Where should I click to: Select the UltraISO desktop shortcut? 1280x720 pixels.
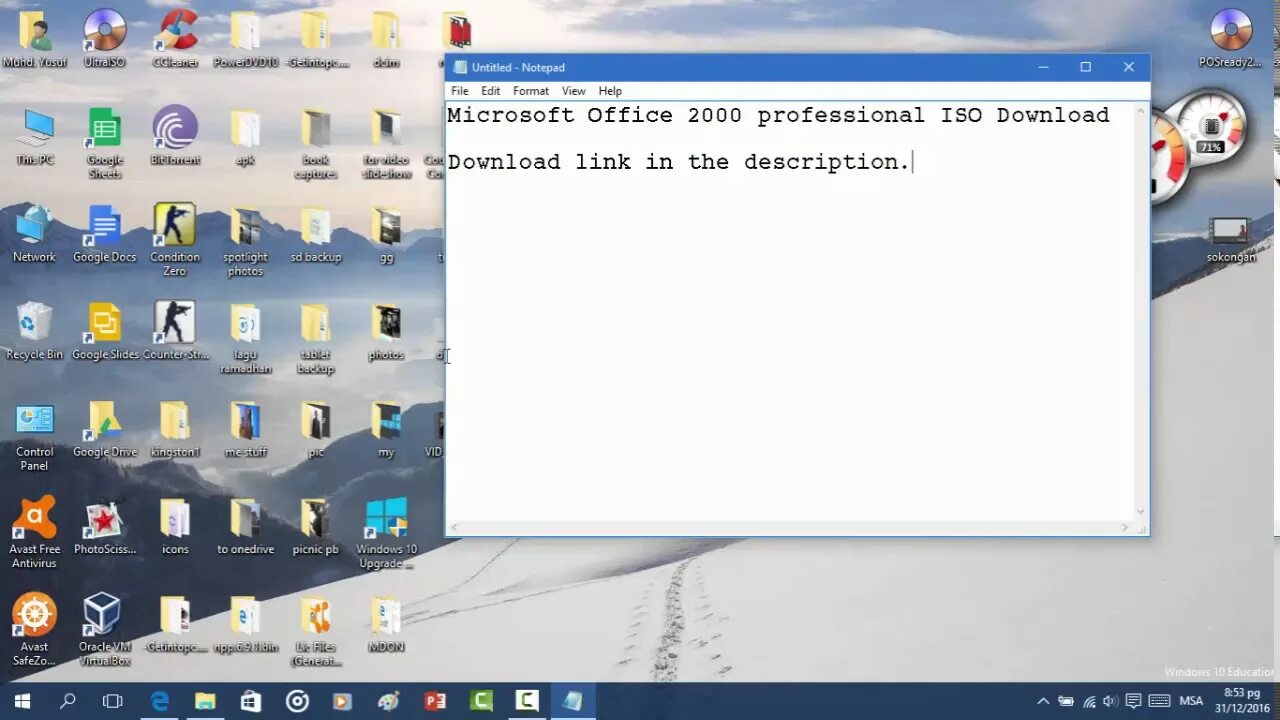click(x=105, y=38)
